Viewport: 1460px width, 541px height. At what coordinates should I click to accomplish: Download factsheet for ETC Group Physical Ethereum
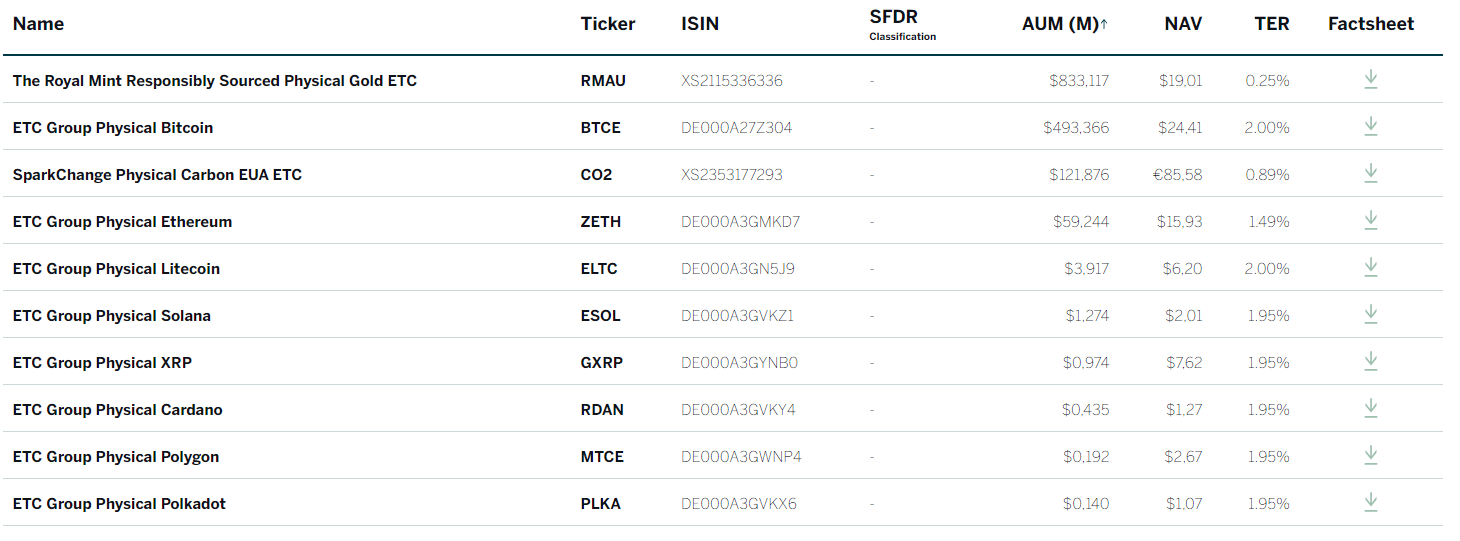1371,220
